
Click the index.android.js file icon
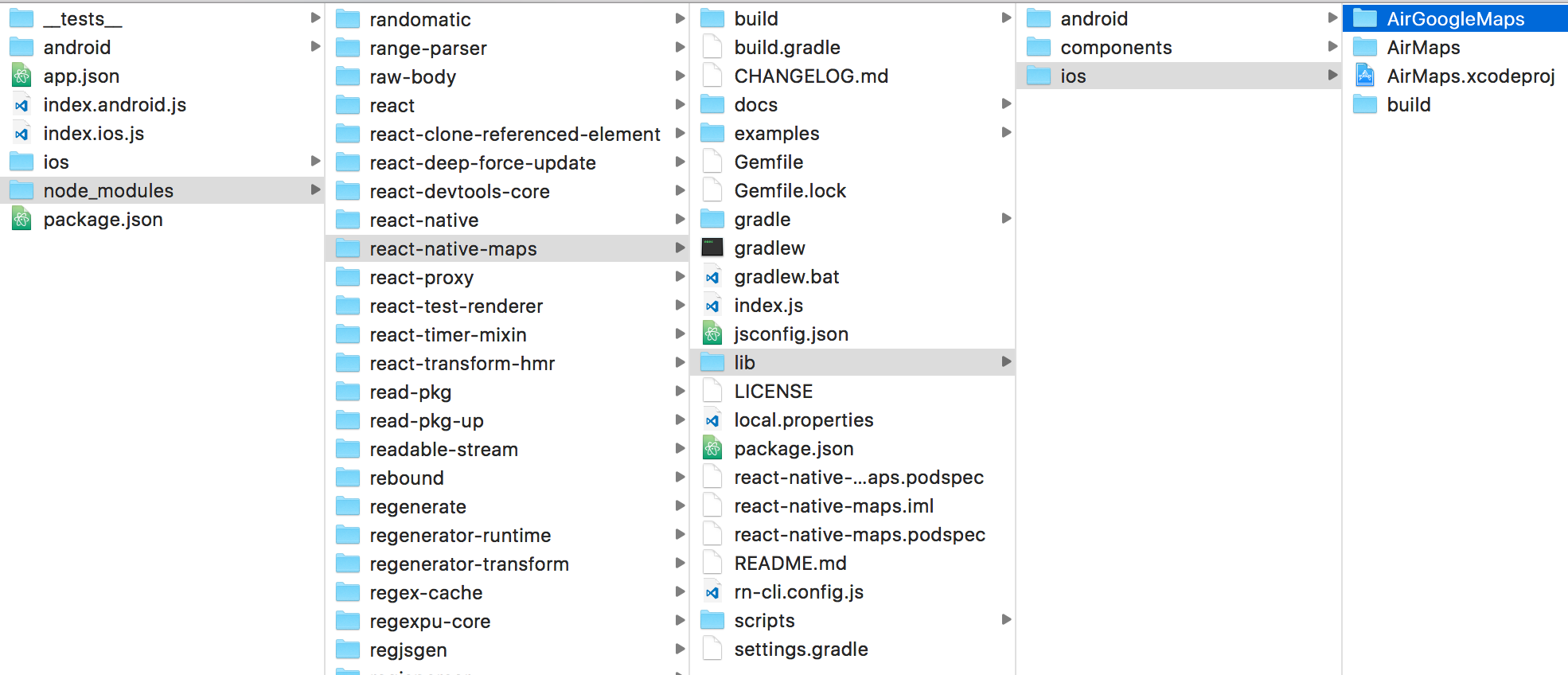pos(21,105)
